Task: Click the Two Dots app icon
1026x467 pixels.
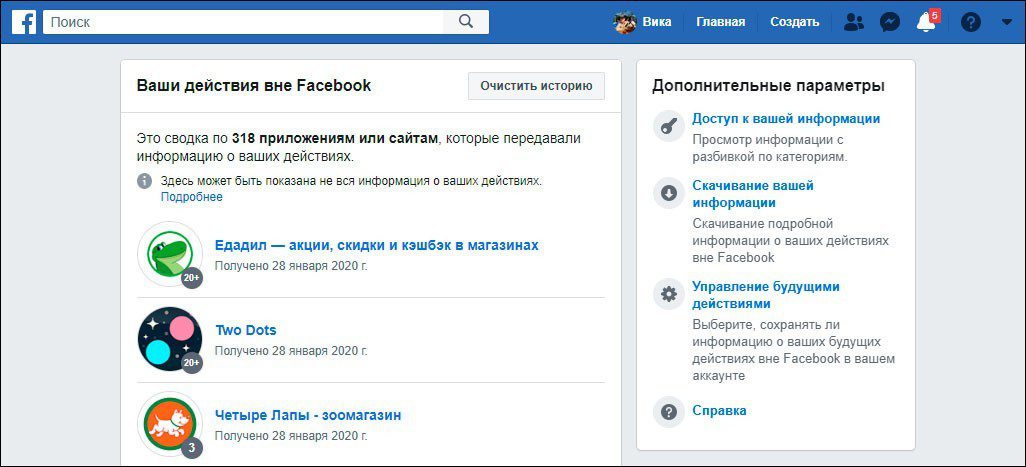Action: (169, 339)
